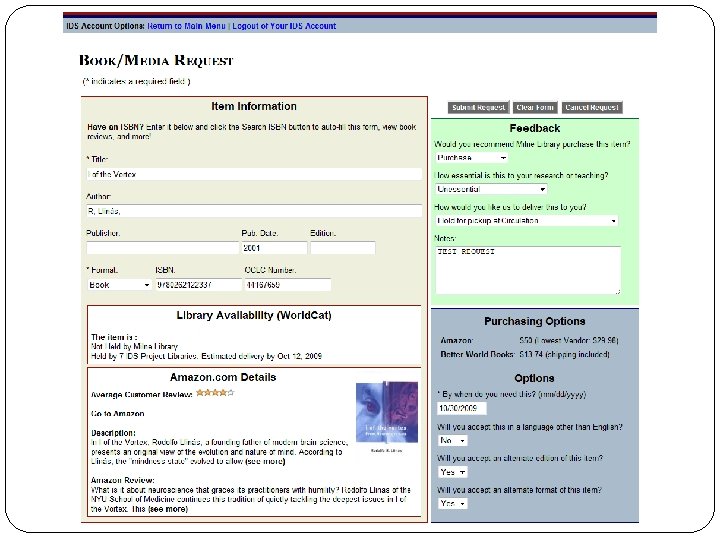Click see more in Description
The image size is (720, 540).
point(265,461)
